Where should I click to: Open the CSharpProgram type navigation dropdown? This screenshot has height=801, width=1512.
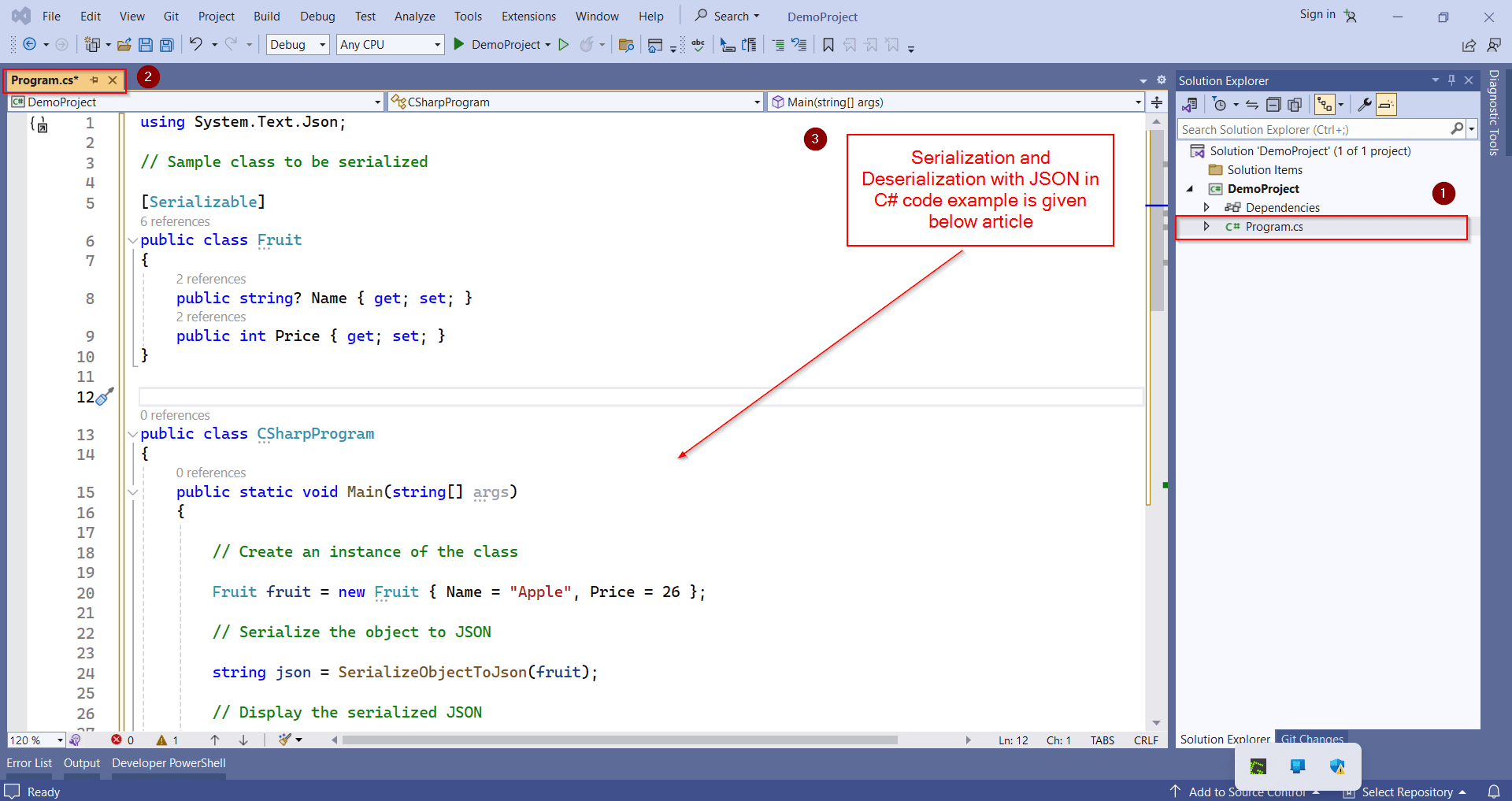(576, 102)
